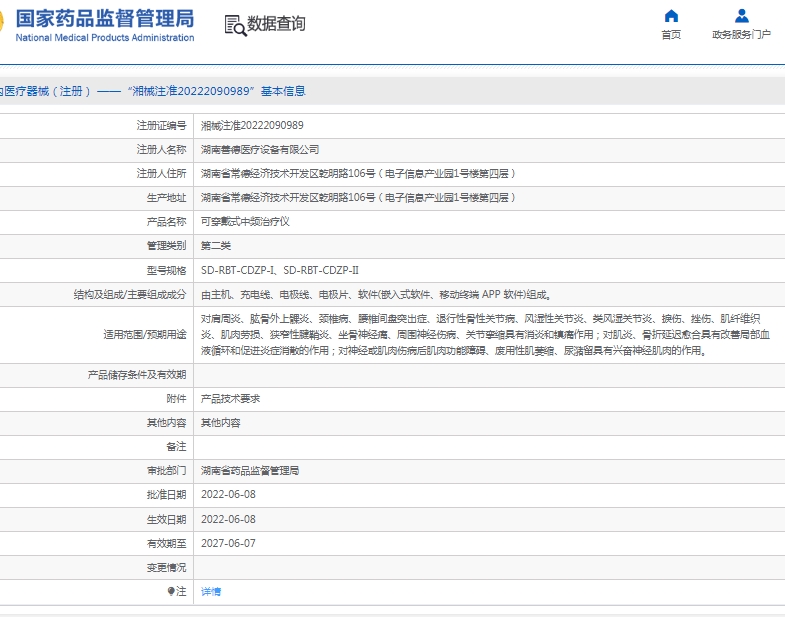The width and height of the screenshot is (785, 617).
Task: Click the 政务服务门户 text label
Action: click(x=741, y=35)
